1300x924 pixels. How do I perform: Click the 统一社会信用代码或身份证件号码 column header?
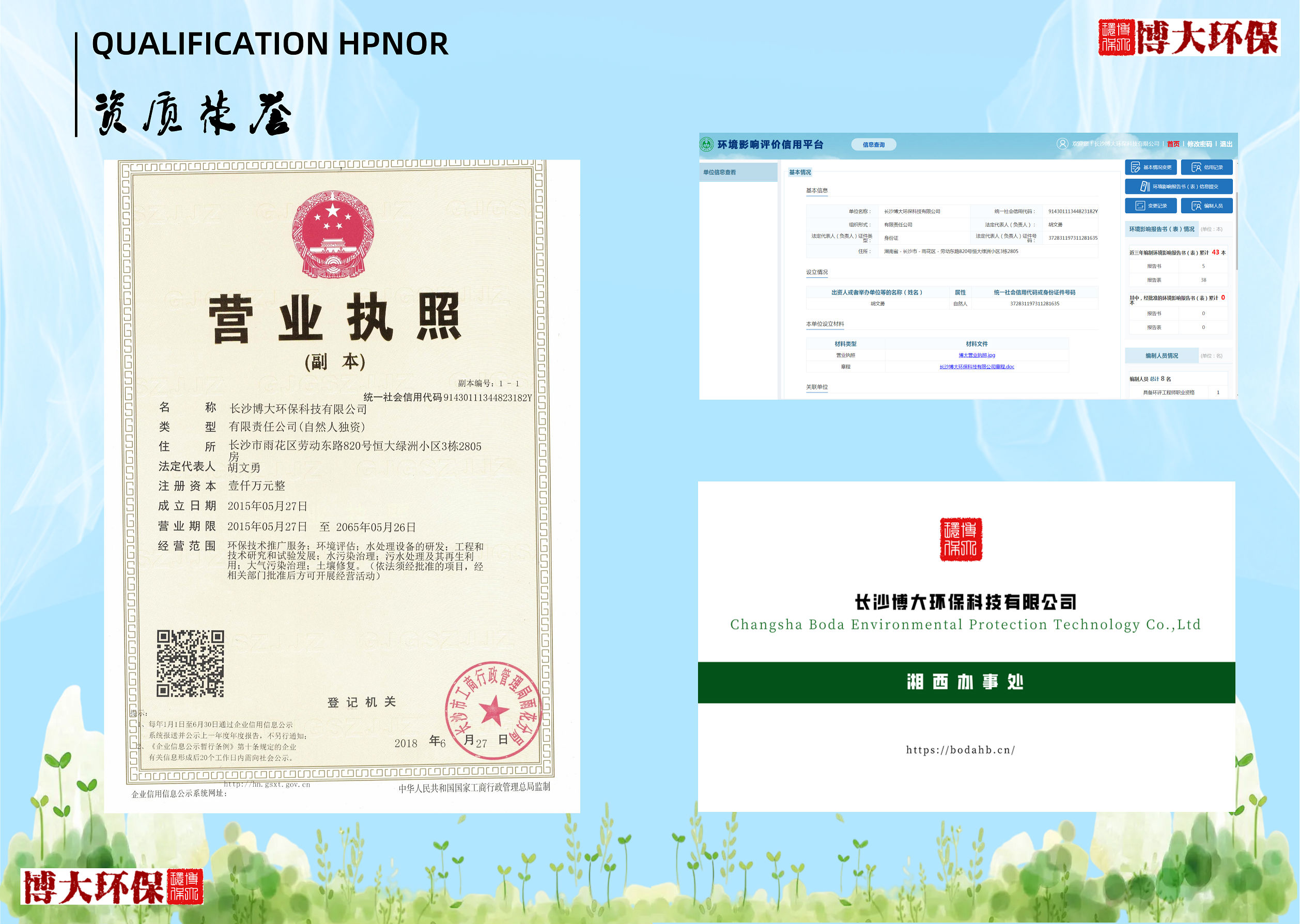tap(1034, 292)
